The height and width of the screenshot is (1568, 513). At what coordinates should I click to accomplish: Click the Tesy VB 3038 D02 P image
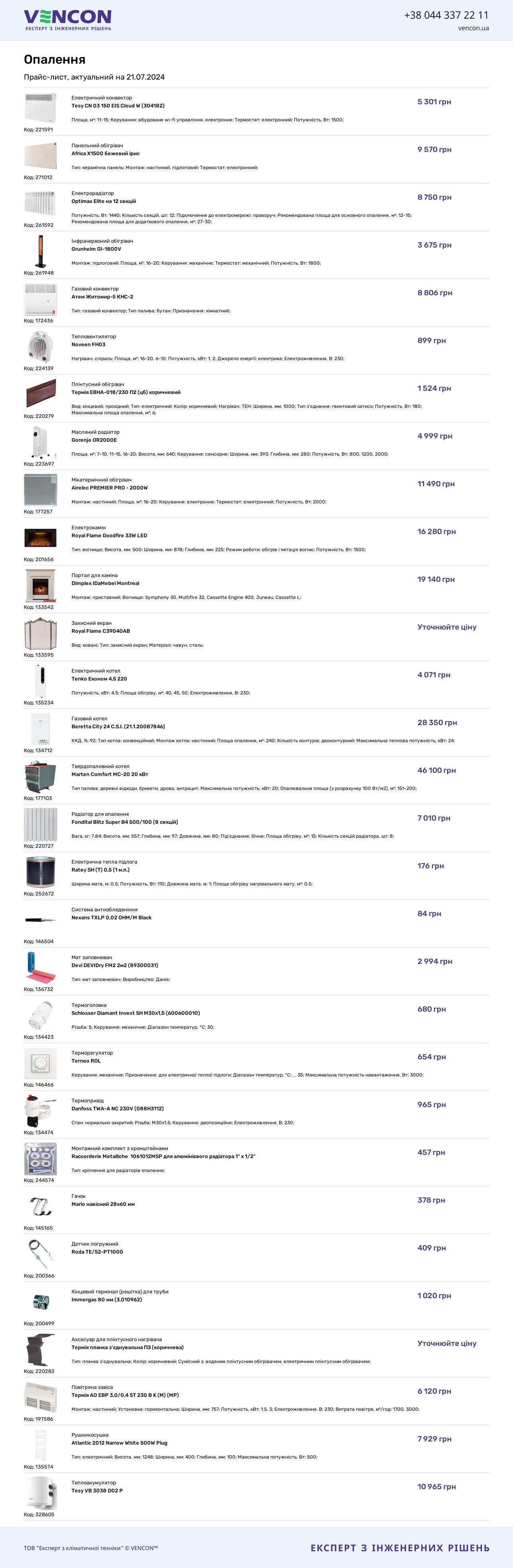coord(40,1493)
